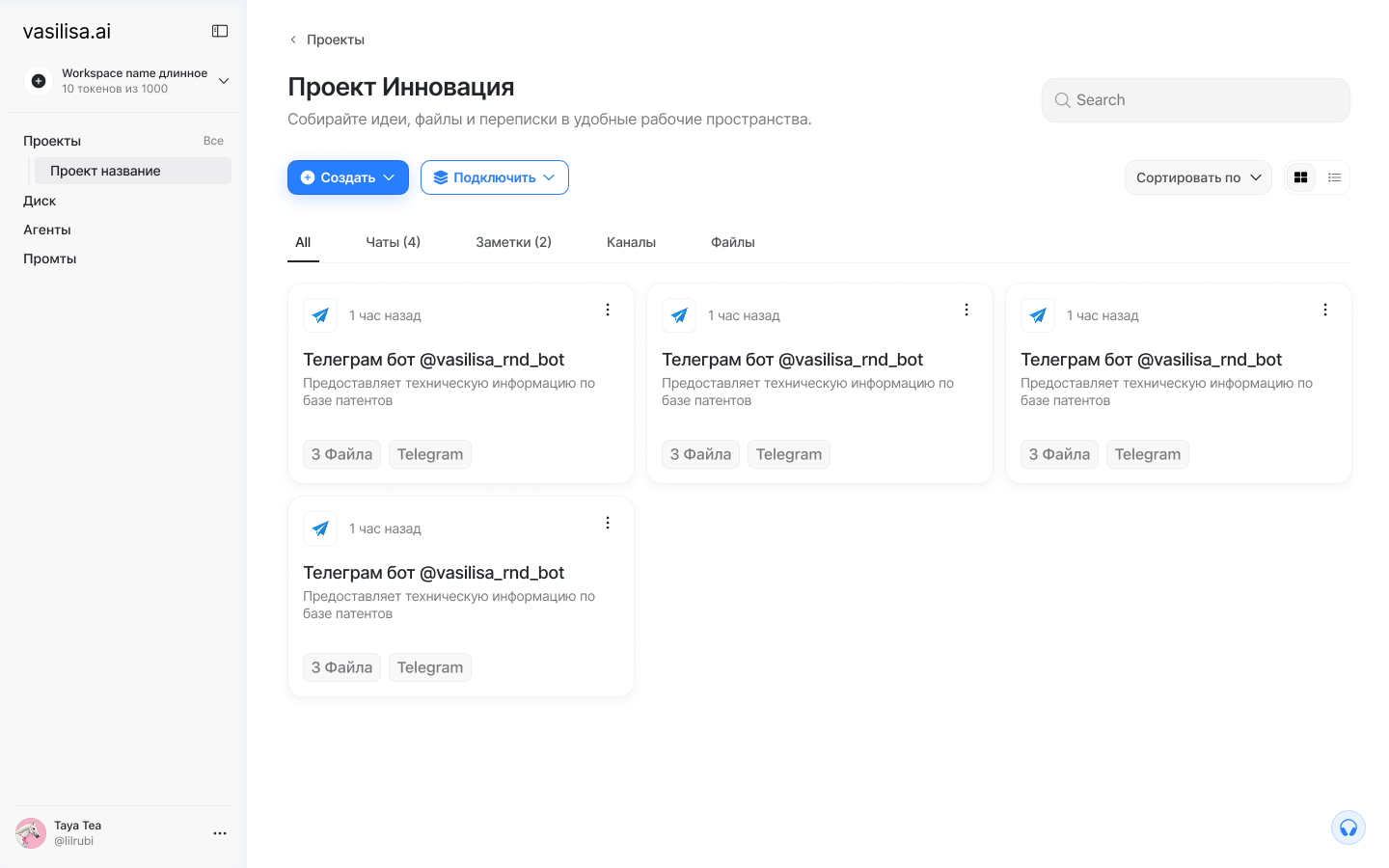Open the kebab menu on the top-right card
Viewport: 1389px width, 868px height.
tap(1325, 310)
